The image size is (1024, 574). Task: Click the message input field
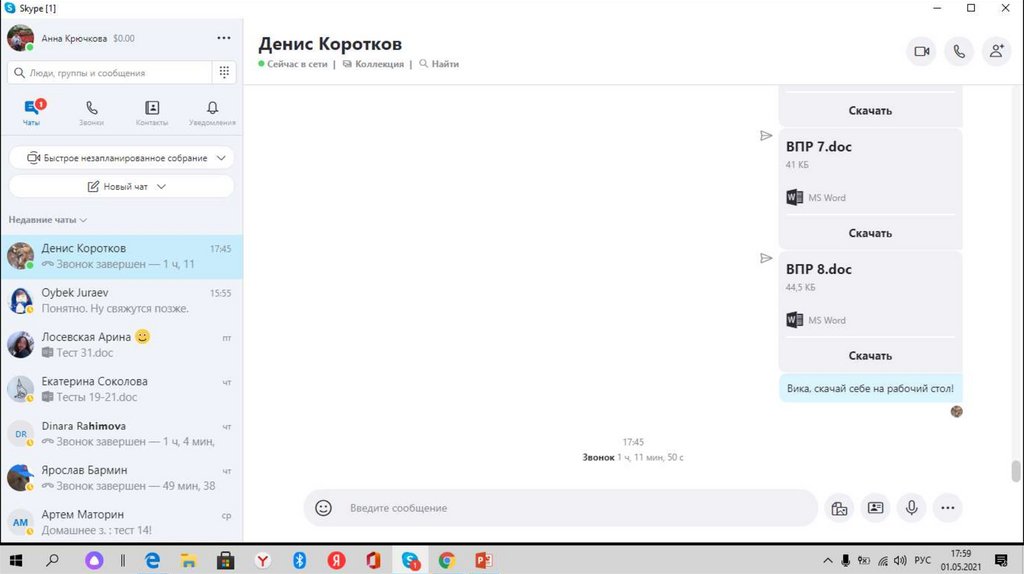coord(570,508)
